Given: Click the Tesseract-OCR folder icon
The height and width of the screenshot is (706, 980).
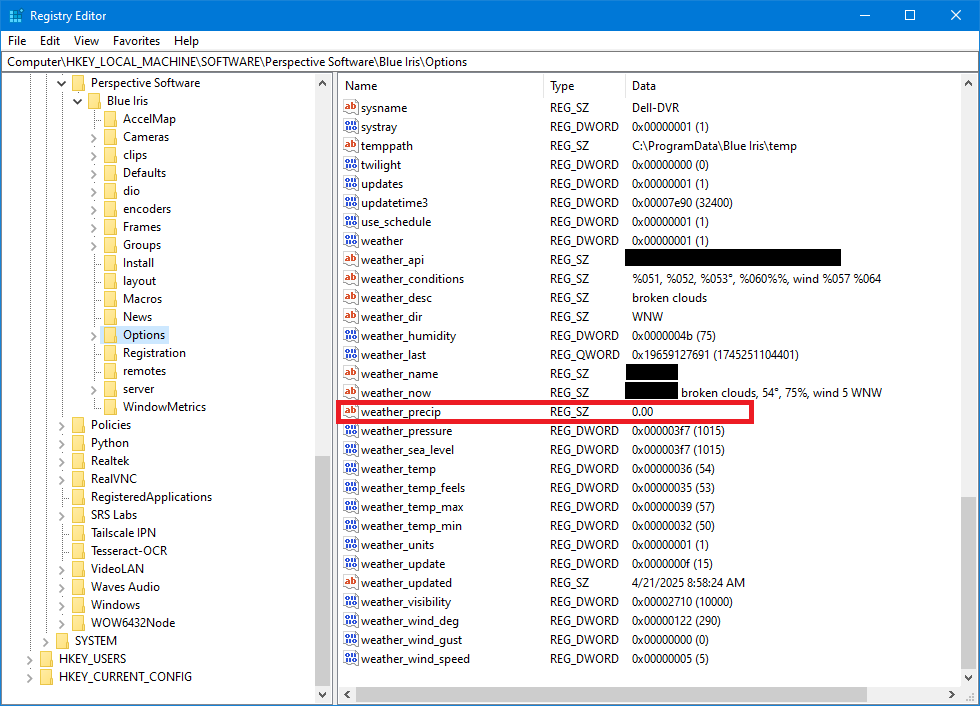Looking at the screenshot, I should (x=78, y=551).
